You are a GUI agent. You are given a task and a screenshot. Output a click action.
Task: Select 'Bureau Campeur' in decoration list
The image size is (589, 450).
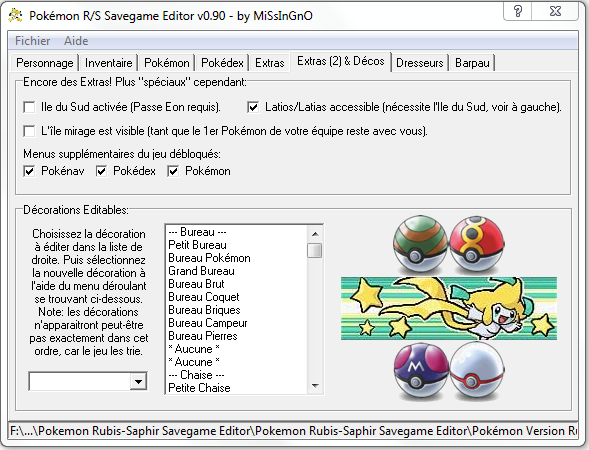pos(236,323)
